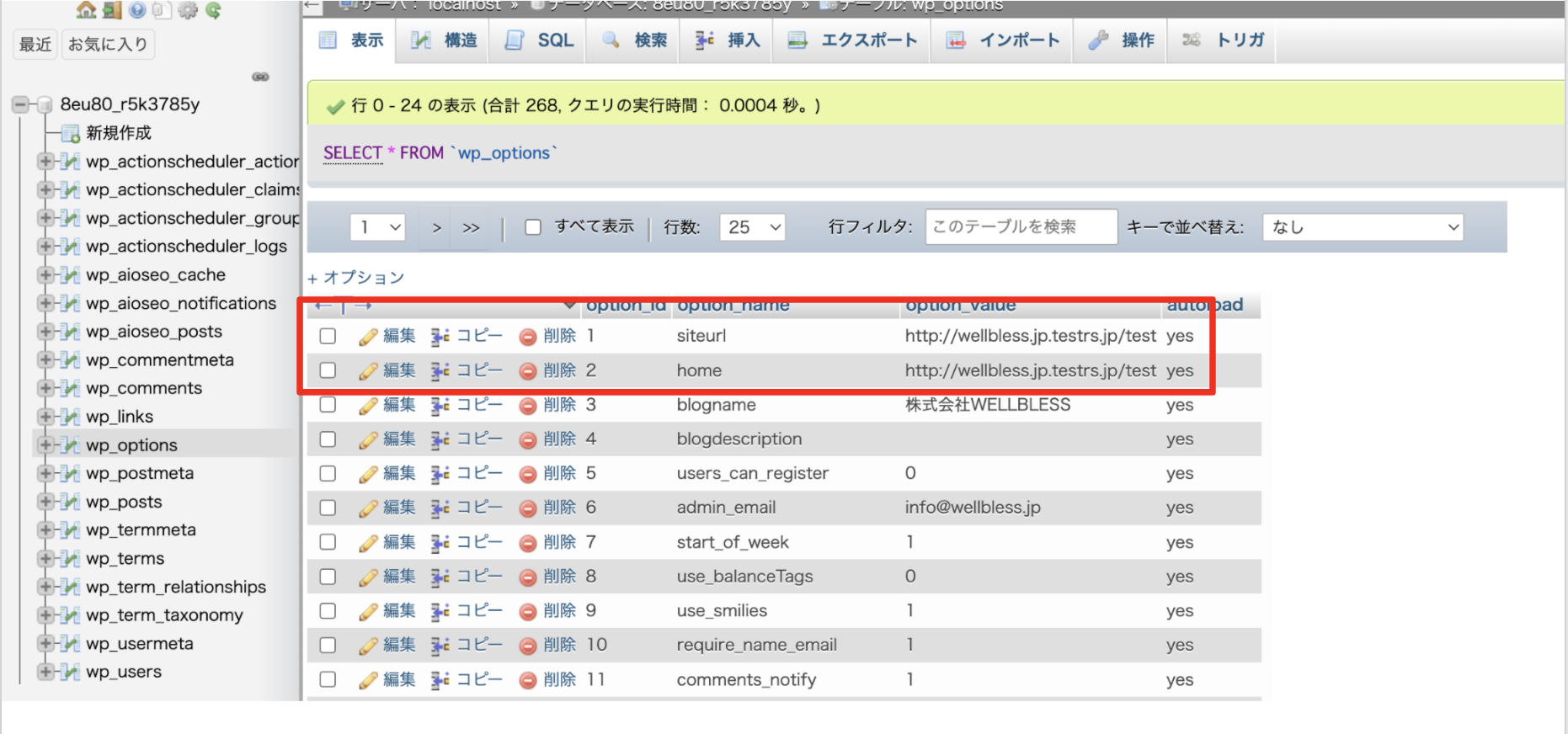The image size is (1568, 734).
Task: Open the エクスポート tab
Action: 852,40
